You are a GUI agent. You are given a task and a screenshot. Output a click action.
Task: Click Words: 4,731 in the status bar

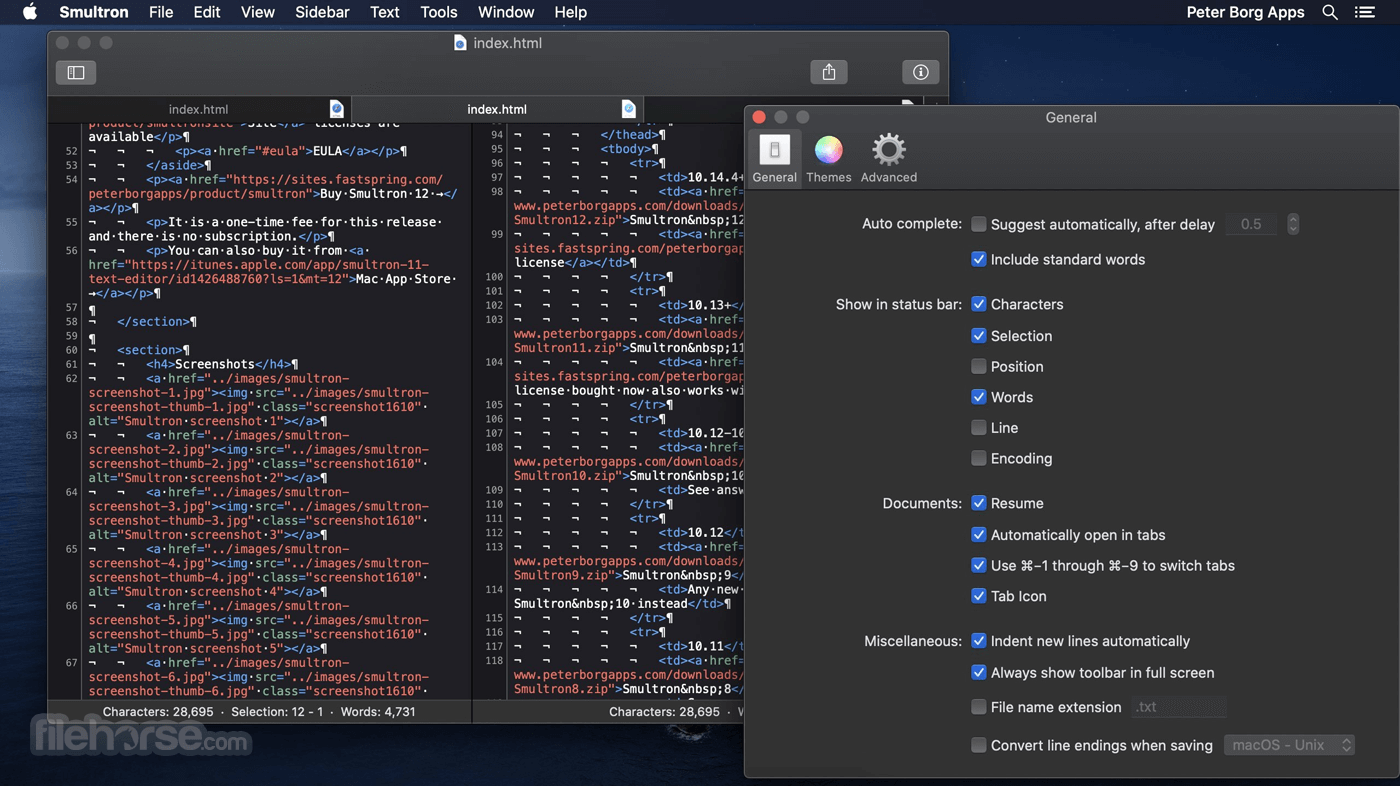point(376,712)
